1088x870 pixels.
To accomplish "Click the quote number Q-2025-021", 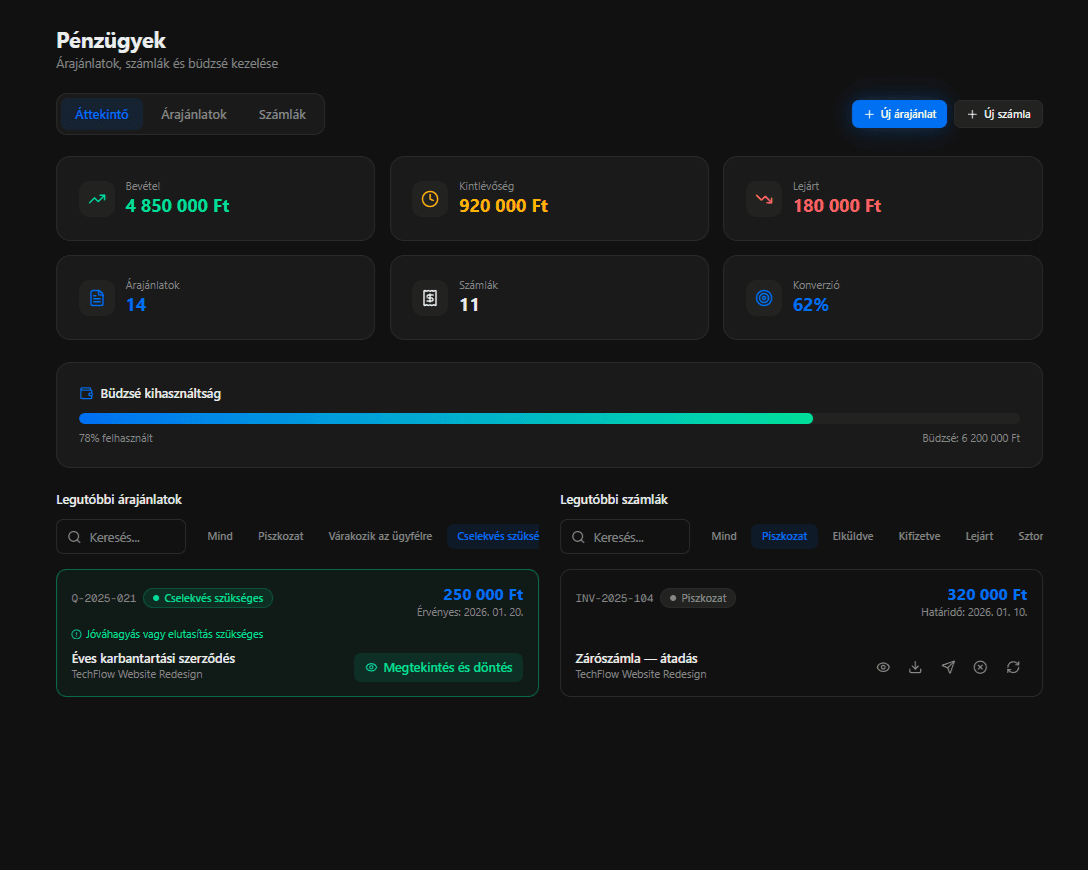I will coord(104,598).
